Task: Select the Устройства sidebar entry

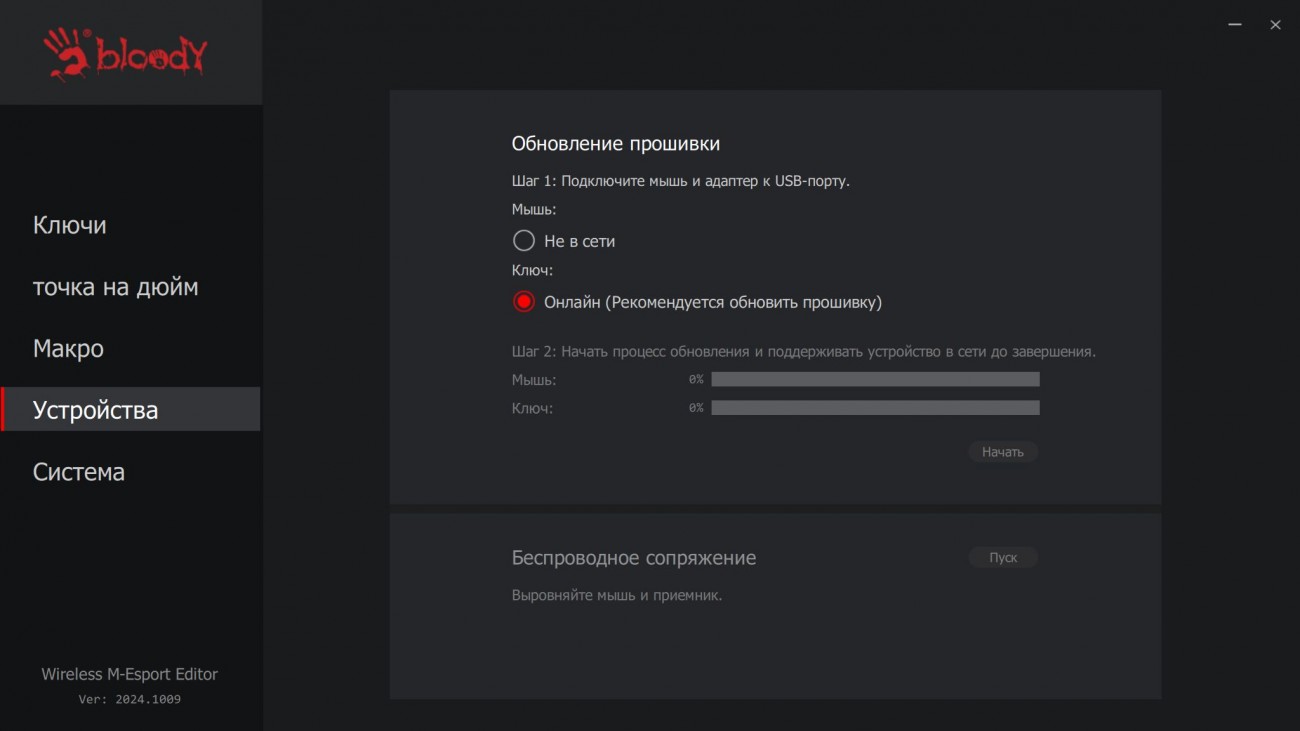Action: 95,410
